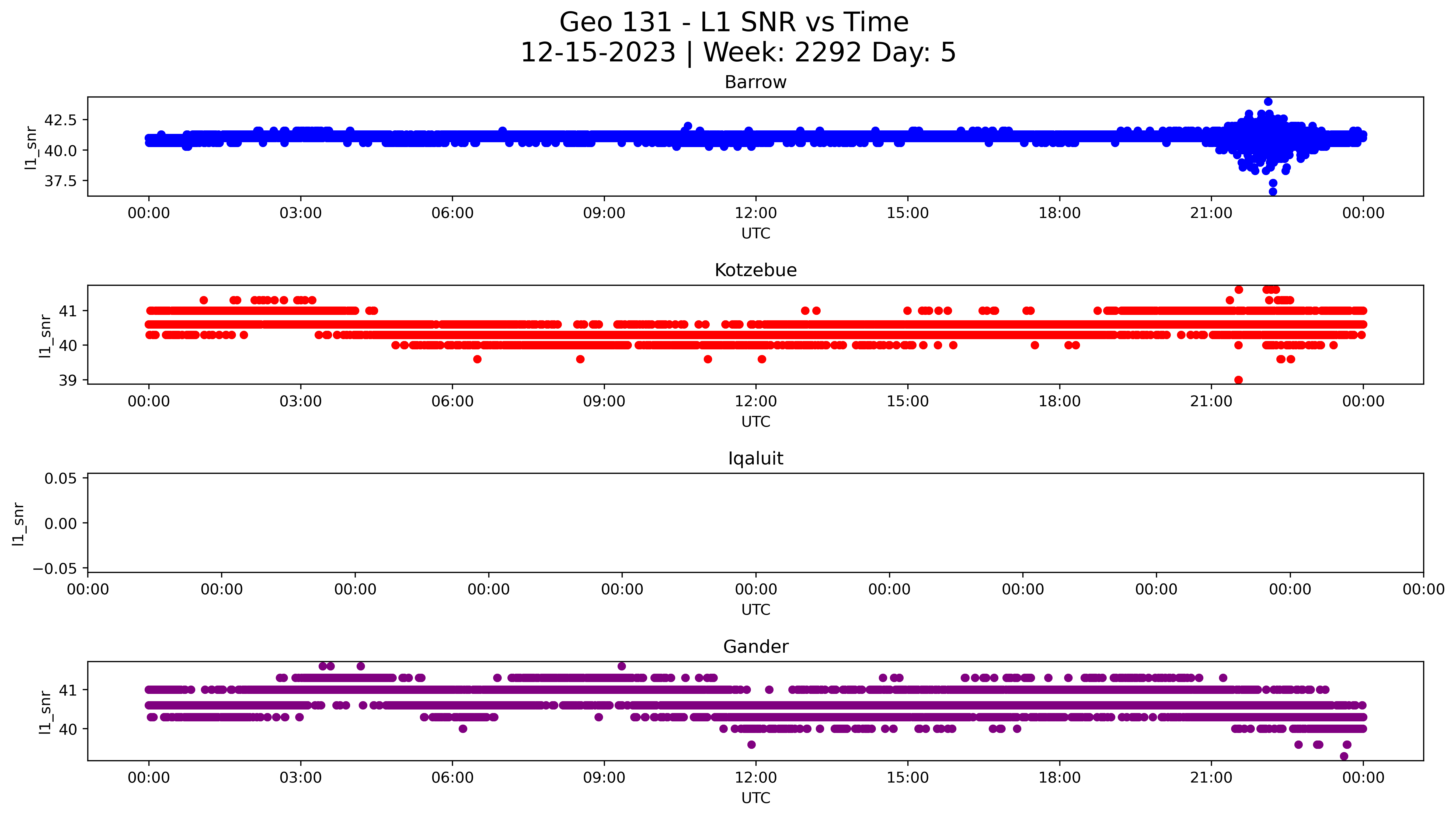Click the '39' y-tick on Kotzebue plot
The width and height of the screenshot is (1456, 817).
point(68,381)
